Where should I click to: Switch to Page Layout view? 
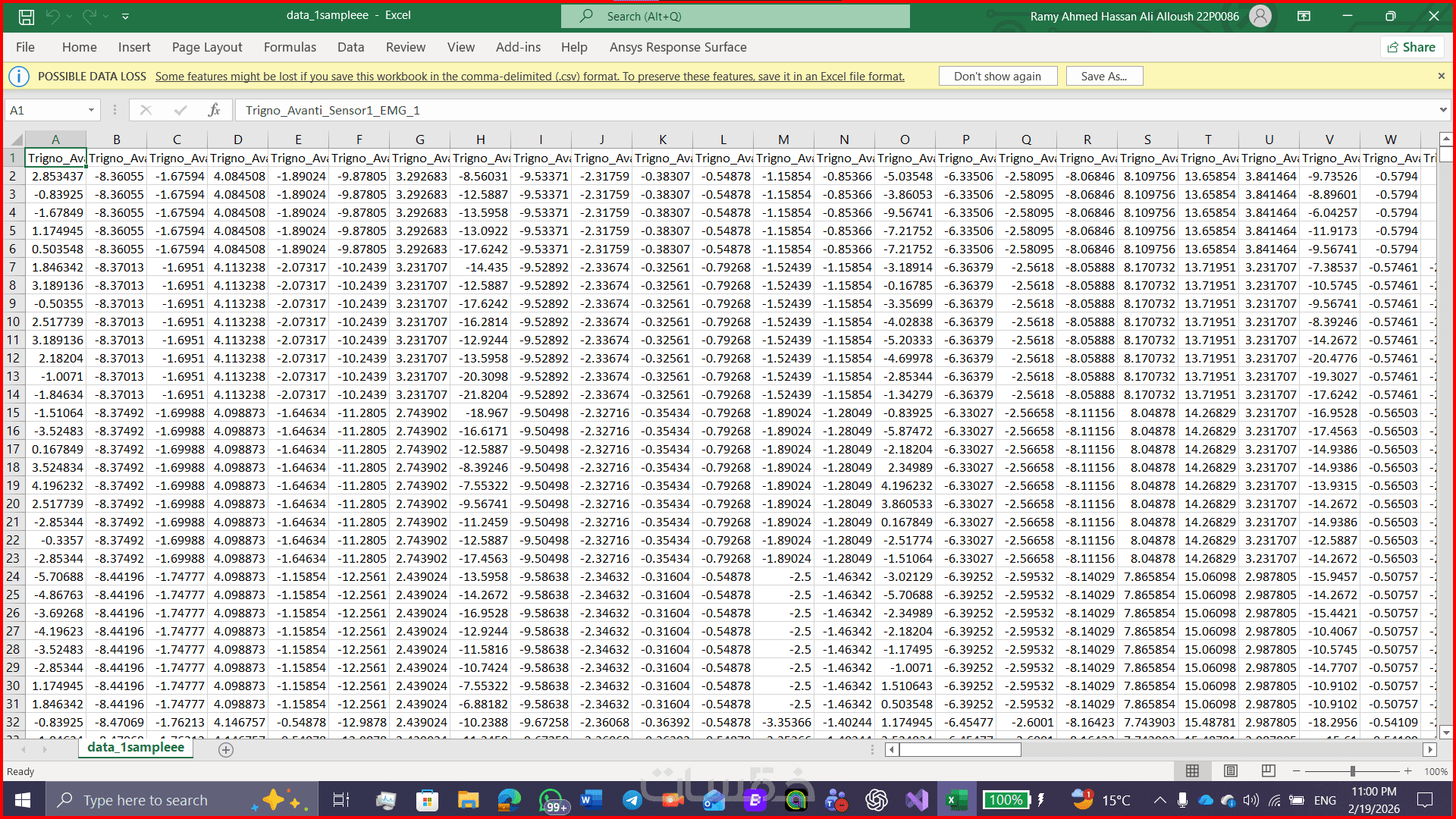click(x=1230, y=771)
